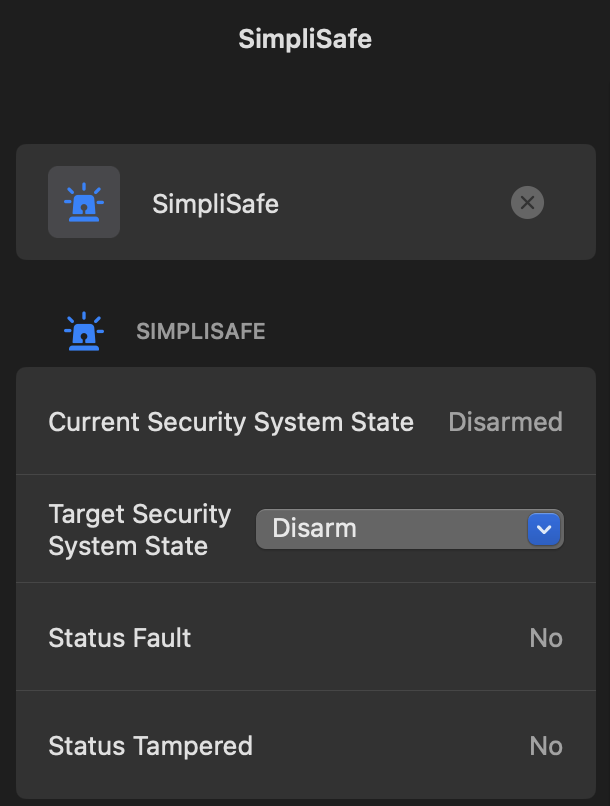The height and width of the screenshot is (806, 610).
Task: Tap the rounded siren icon next to SimpliSafe name
Action: click(x=84, y=202)
